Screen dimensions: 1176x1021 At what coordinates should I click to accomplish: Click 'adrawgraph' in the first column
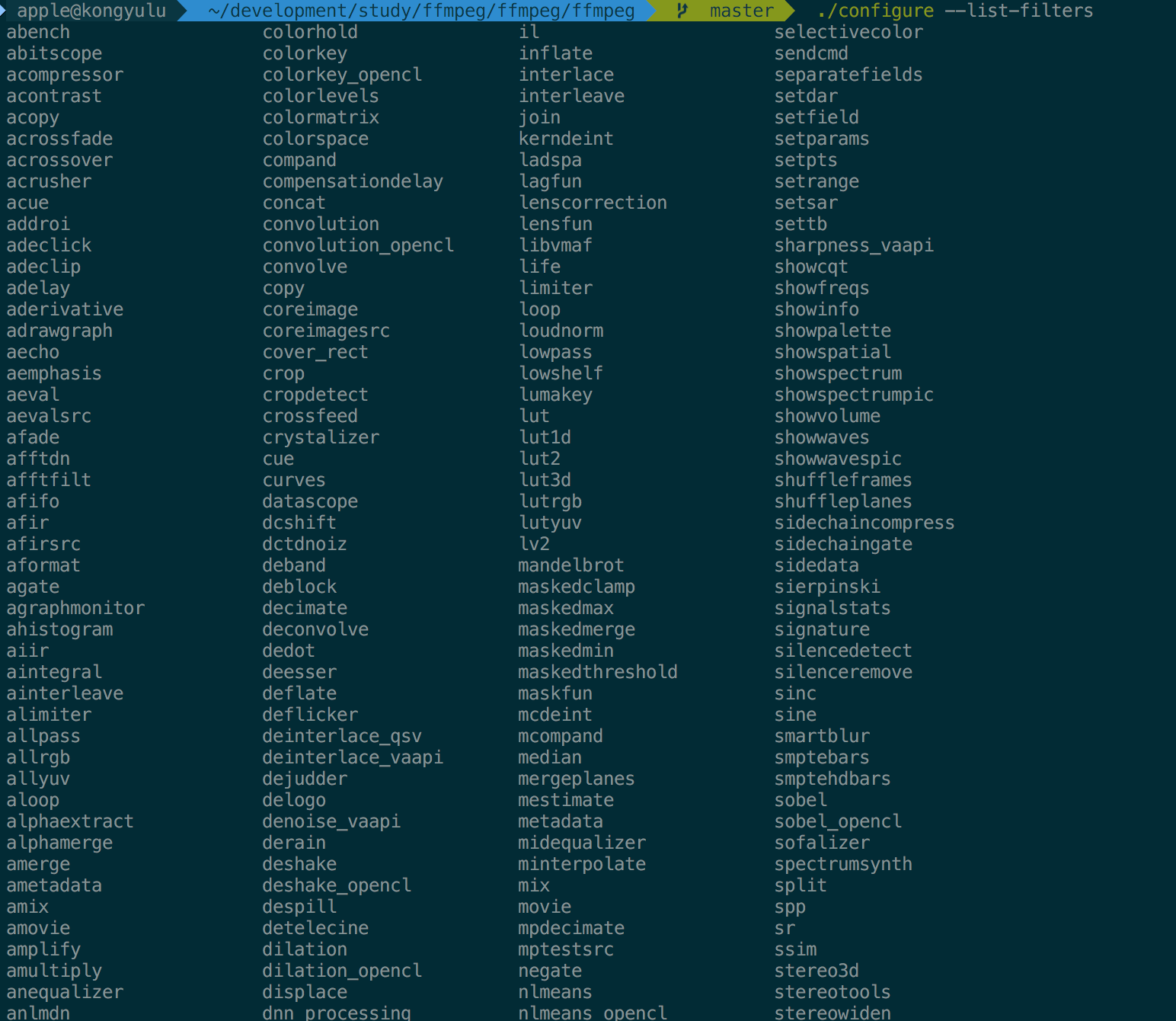pos(59,331)
